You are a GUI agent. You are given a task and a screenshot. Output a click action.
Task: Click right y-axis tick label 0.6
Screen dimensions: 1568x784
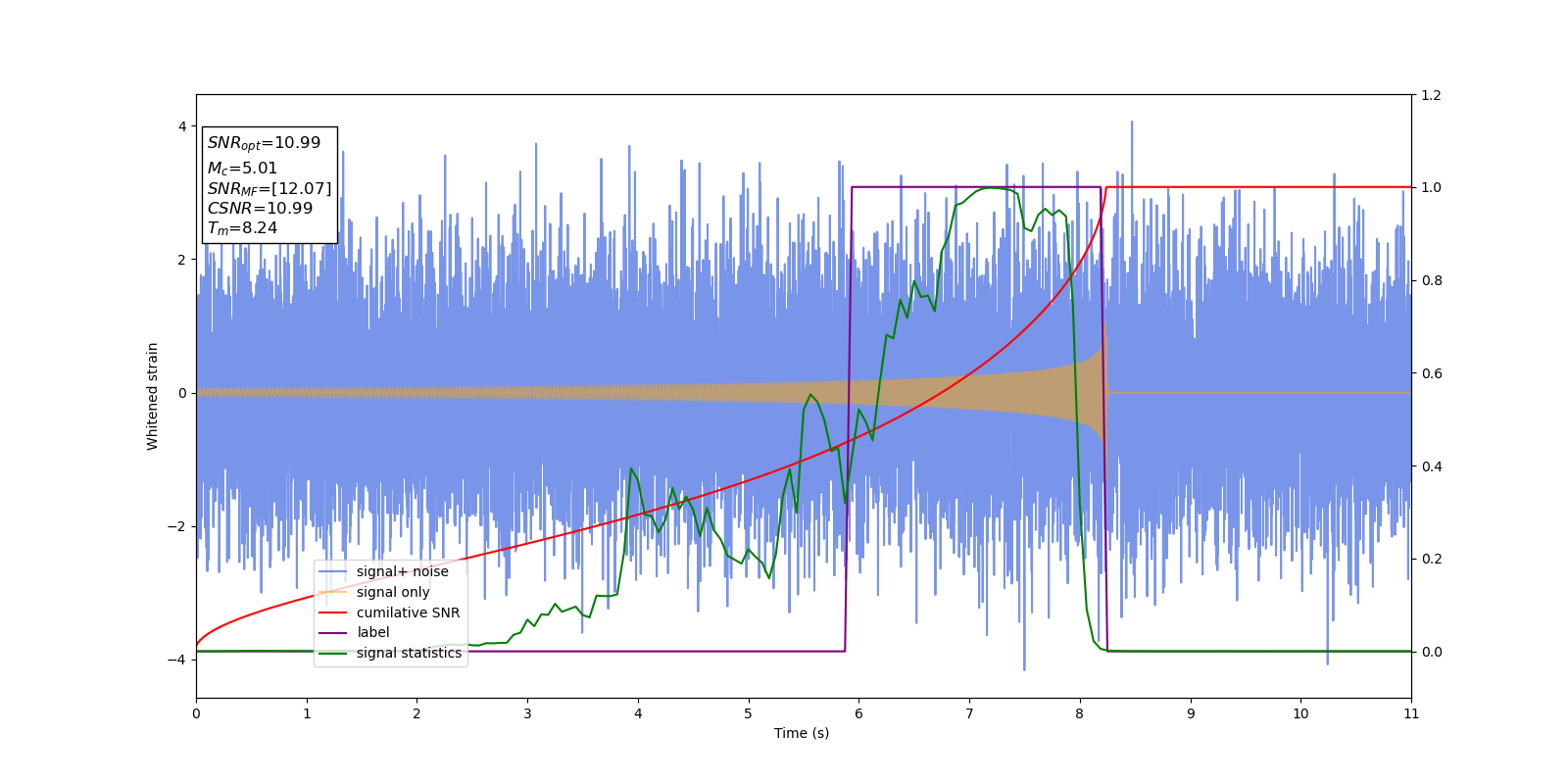pos(1431,373)
